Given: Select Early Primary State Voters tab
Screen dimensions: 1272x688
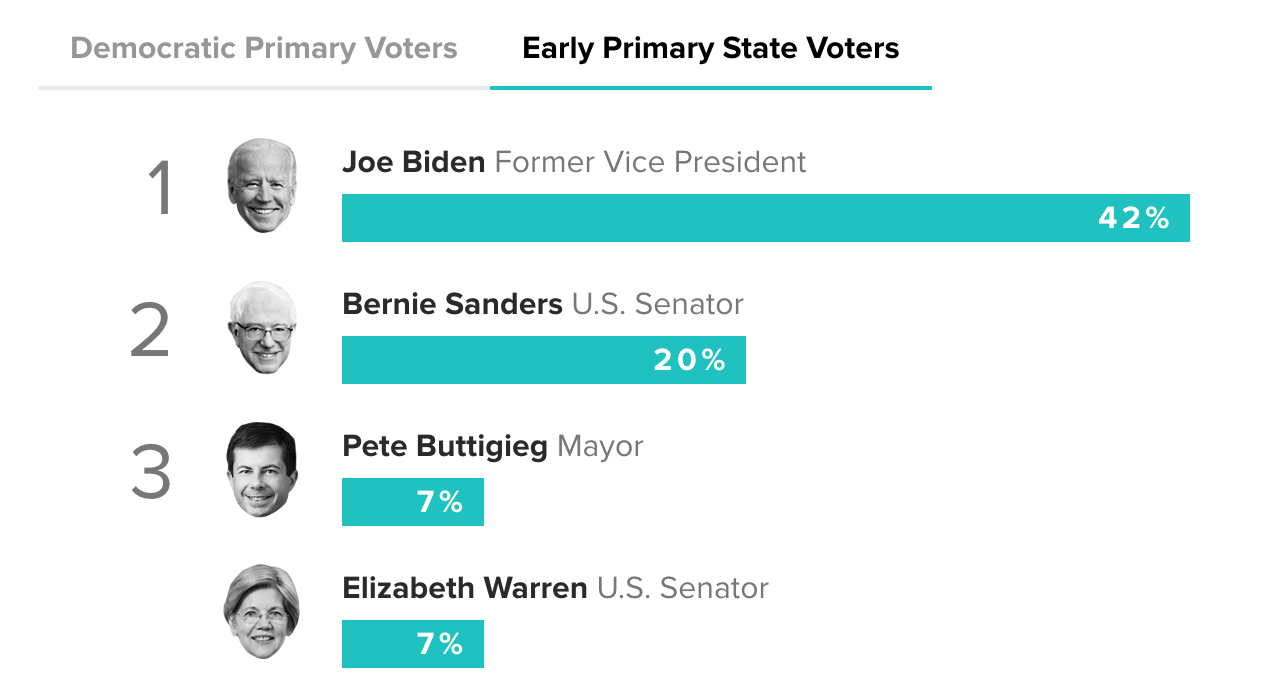Looking at the screenshot, I should point(710,48).
